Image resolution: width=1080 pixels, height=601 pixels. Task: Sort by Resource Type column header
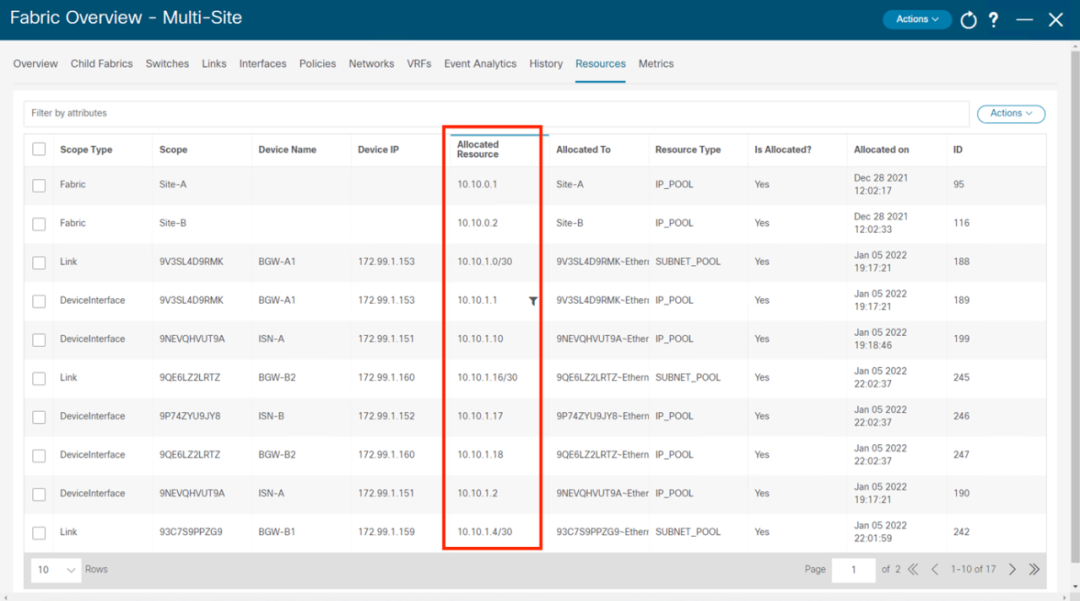click(x=687, y=149)
